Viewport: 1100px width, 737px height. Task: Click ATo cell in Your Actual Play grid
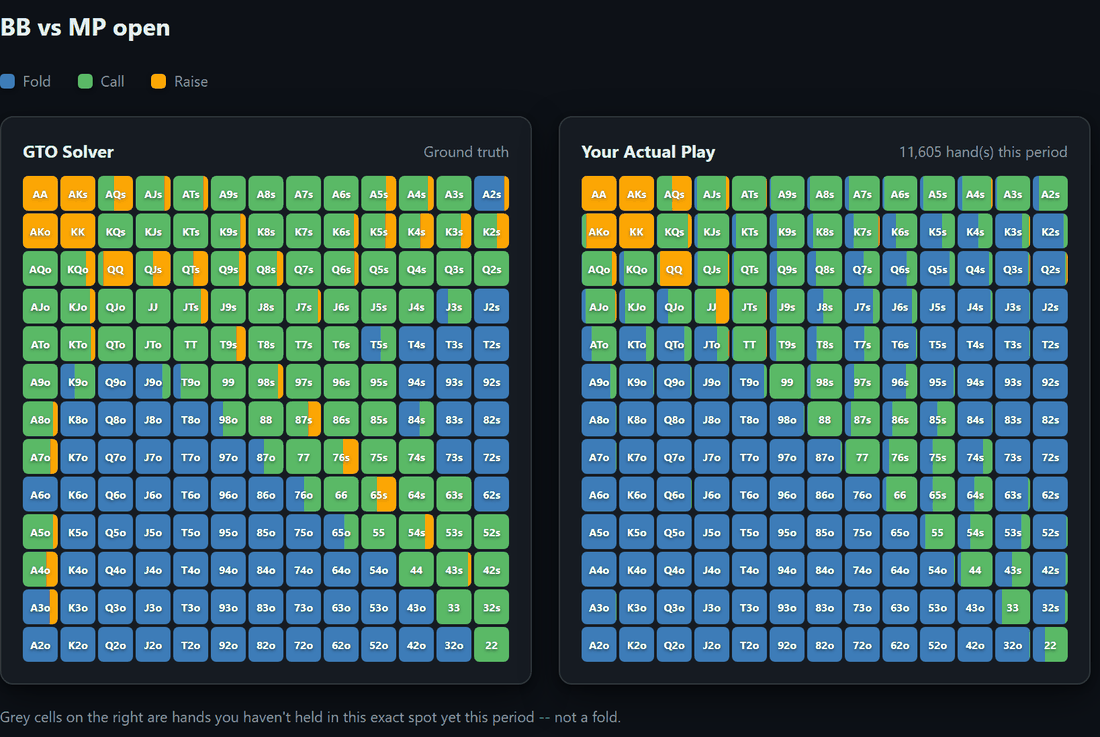598,344
